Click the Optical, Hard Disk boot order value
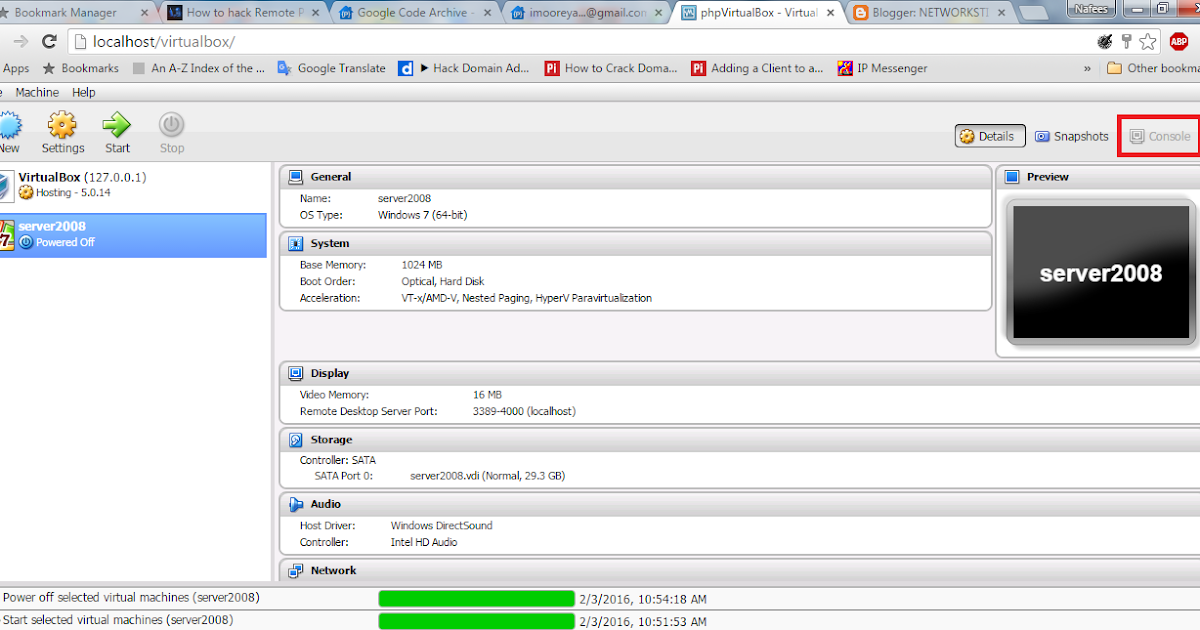 point(443,282)
